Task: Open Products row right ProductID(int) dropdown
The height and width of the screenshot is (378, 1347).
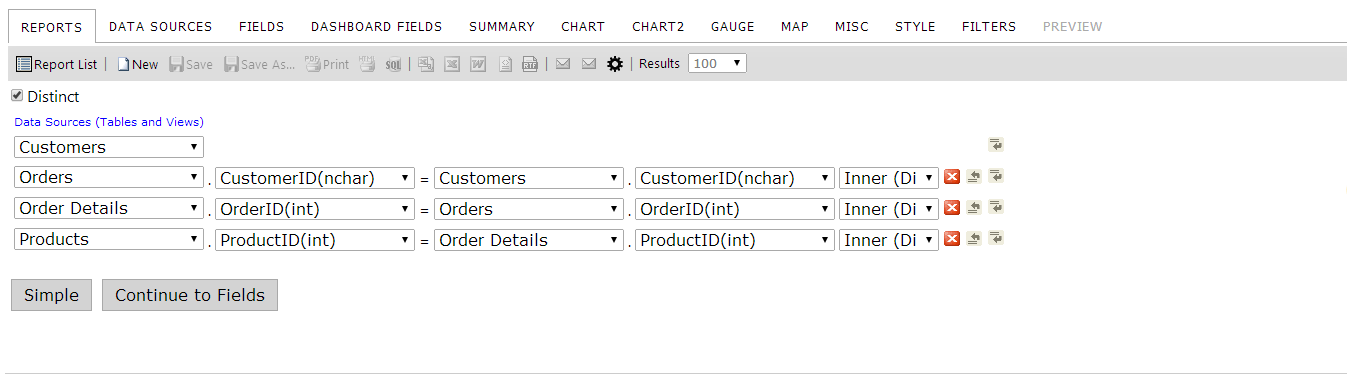Action: pos(734,240)
